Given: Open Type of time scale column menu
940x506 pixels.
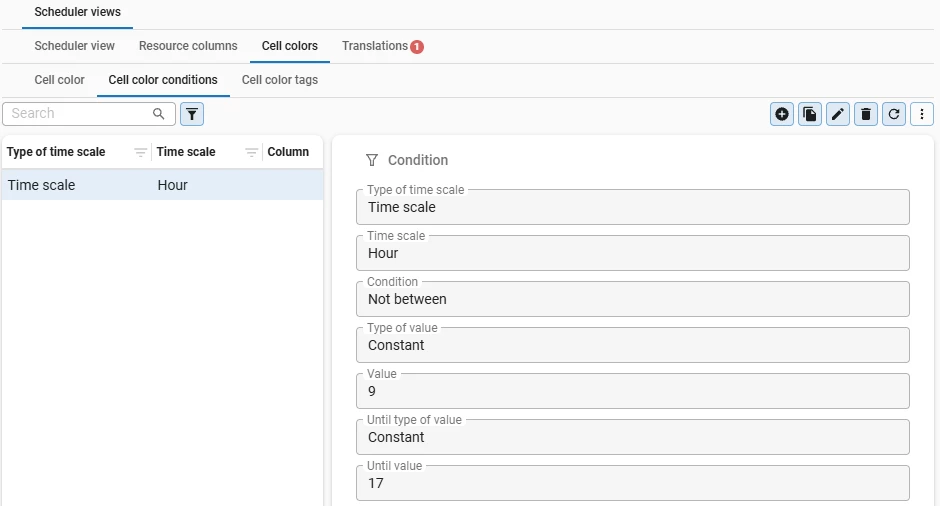Looking at the screenshot, I should pyautogui.click(x=141, y=152).
